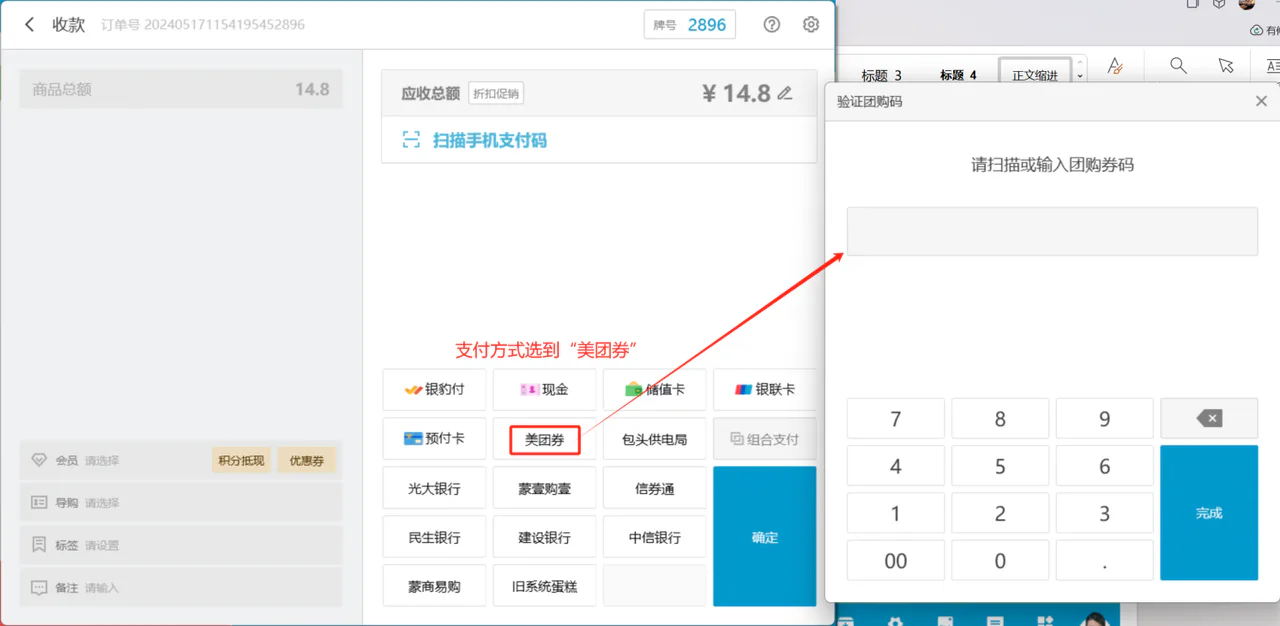
Task: Choose a sales guide in the 导购 row
Action: (181, 502)
